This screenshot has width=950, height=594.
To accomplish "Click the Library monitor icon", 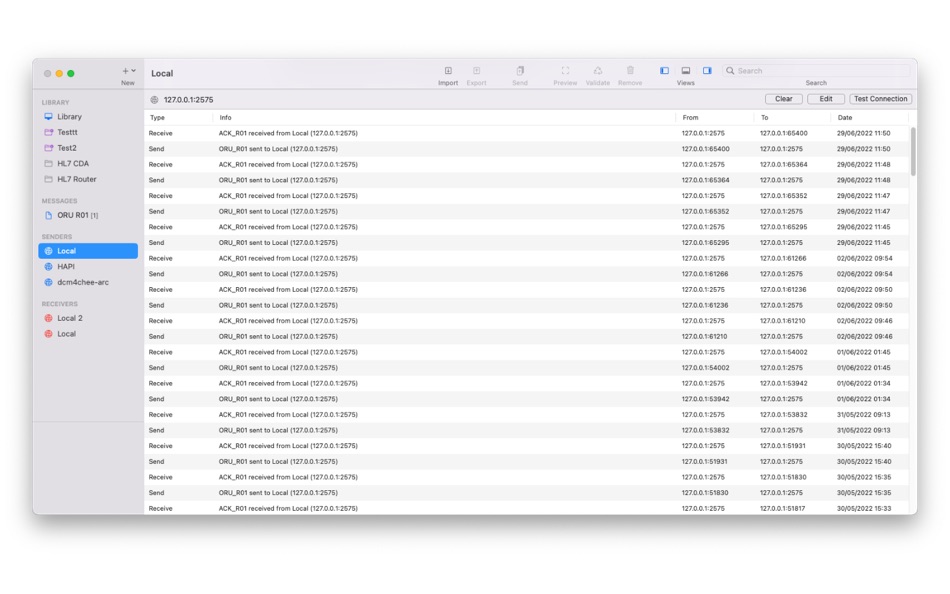I will coord(48,116).
